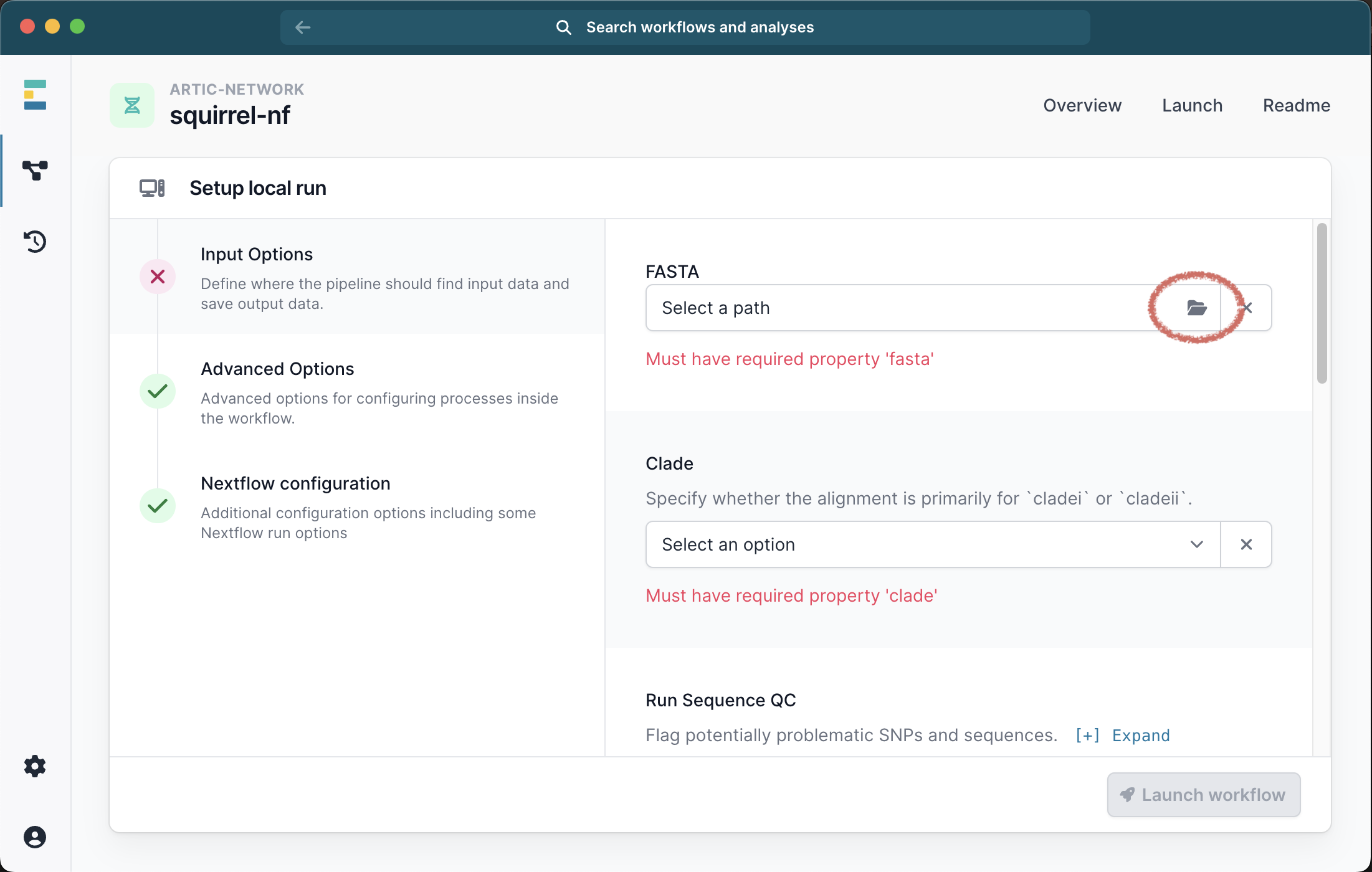Click the back arrow in search bar
1372x872 pixels.
click(x=303, y=27)
